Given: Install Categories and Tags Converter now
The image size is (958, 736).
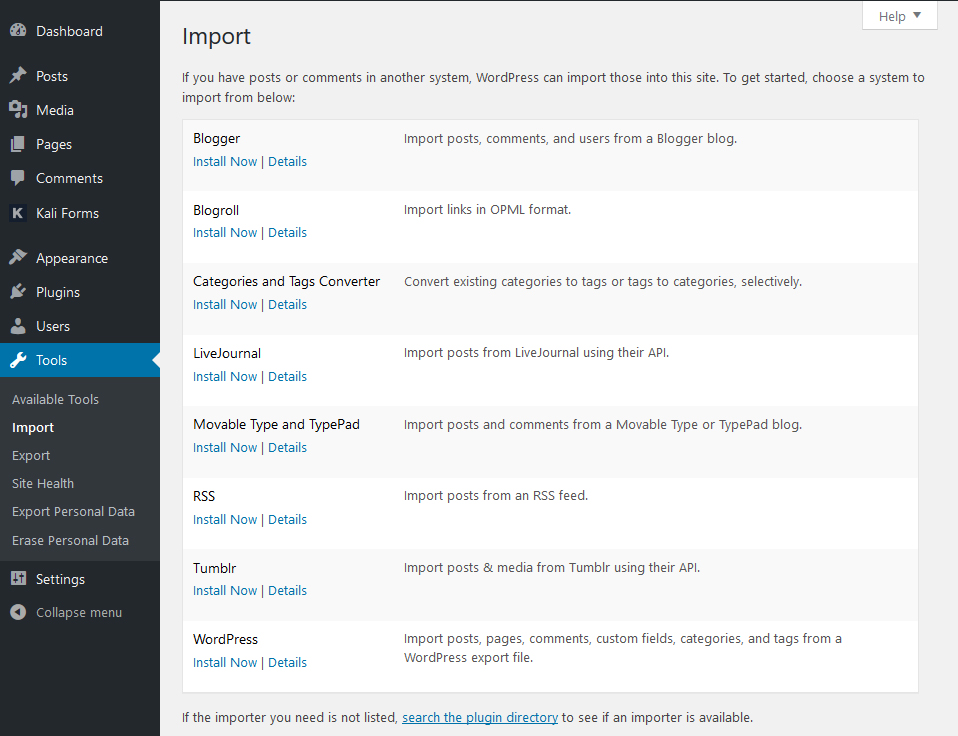Looking at the screenshot, I should pyautogui.click(x=225, y=305).
